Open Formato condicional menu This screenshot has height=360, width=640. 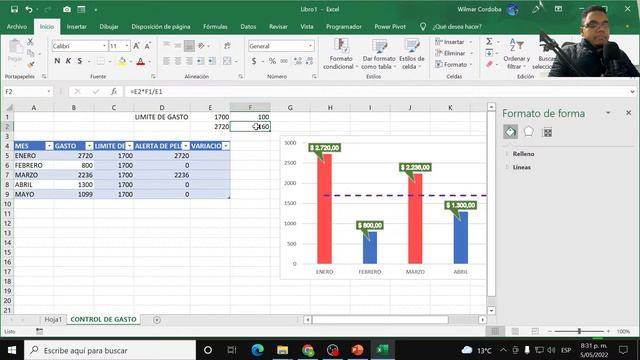pos(340,54)
